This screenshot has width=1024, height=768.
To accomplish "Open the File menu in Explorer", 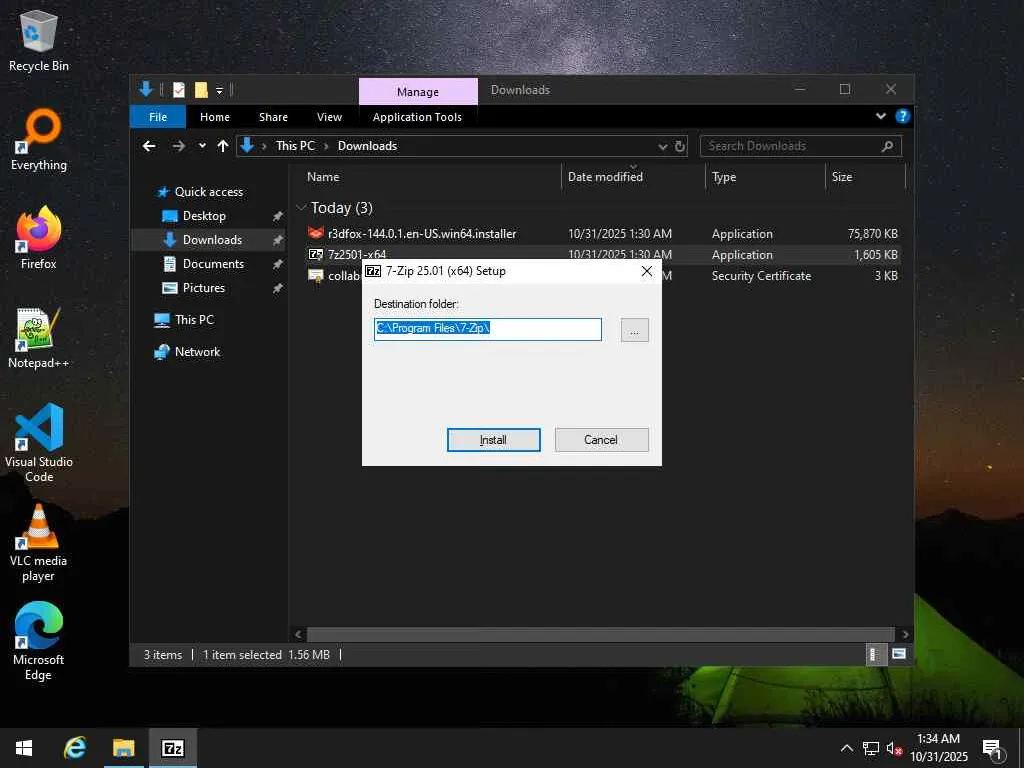I will tap(158, 117).
